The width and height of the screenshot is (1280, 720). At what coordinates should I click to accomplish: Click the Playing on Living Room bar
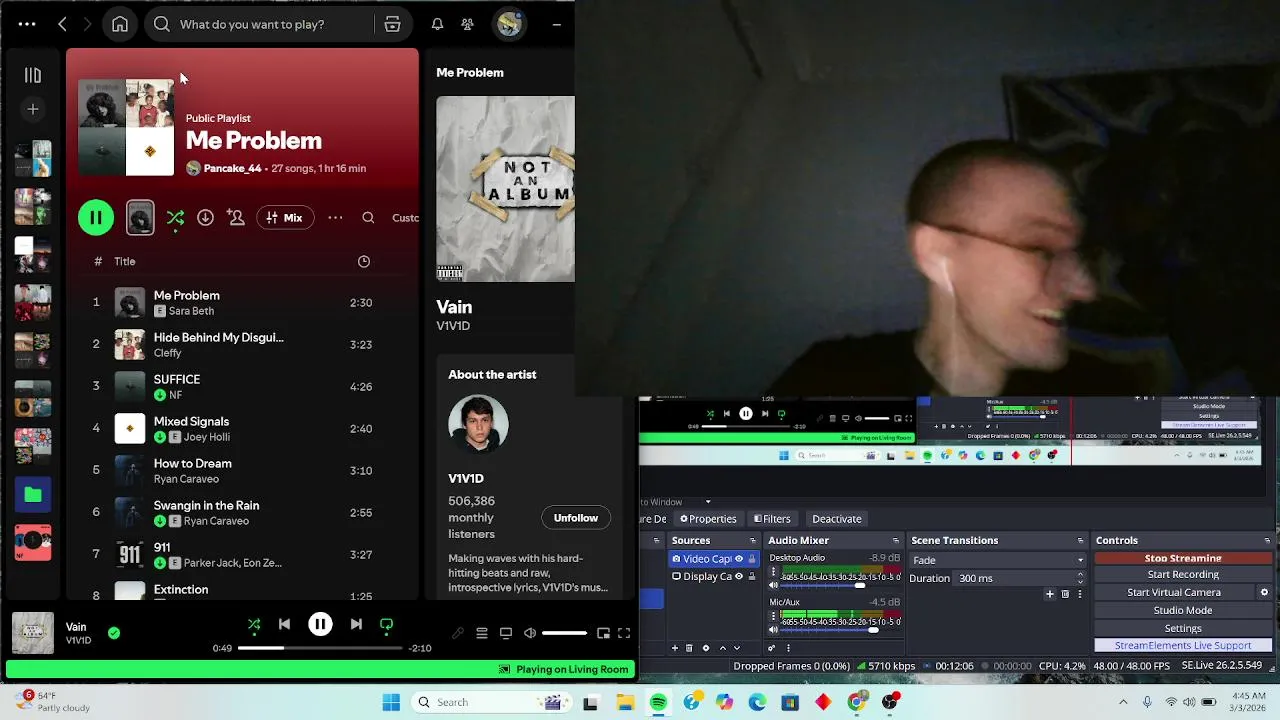pyautogui.click(x=320, y=669)
